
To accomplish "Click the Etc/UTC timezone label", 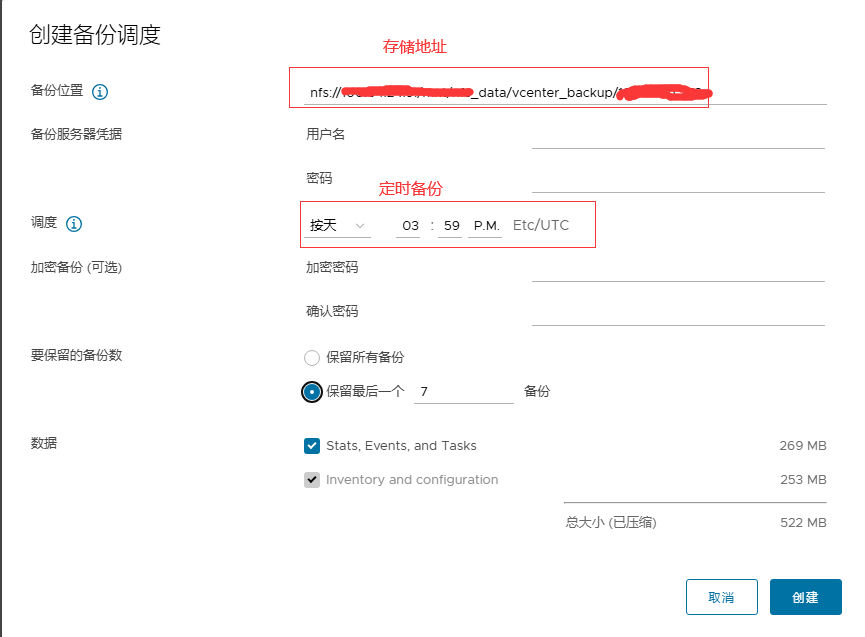I will (539, 226).
